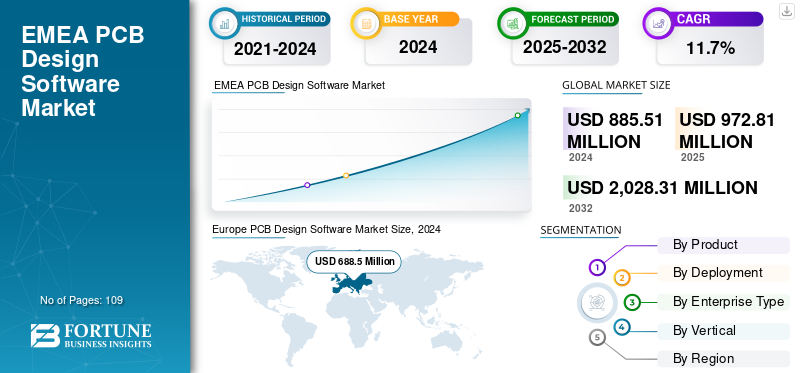
Task: Click the green marker on the growth curve
Action: (x=517, y=115)
